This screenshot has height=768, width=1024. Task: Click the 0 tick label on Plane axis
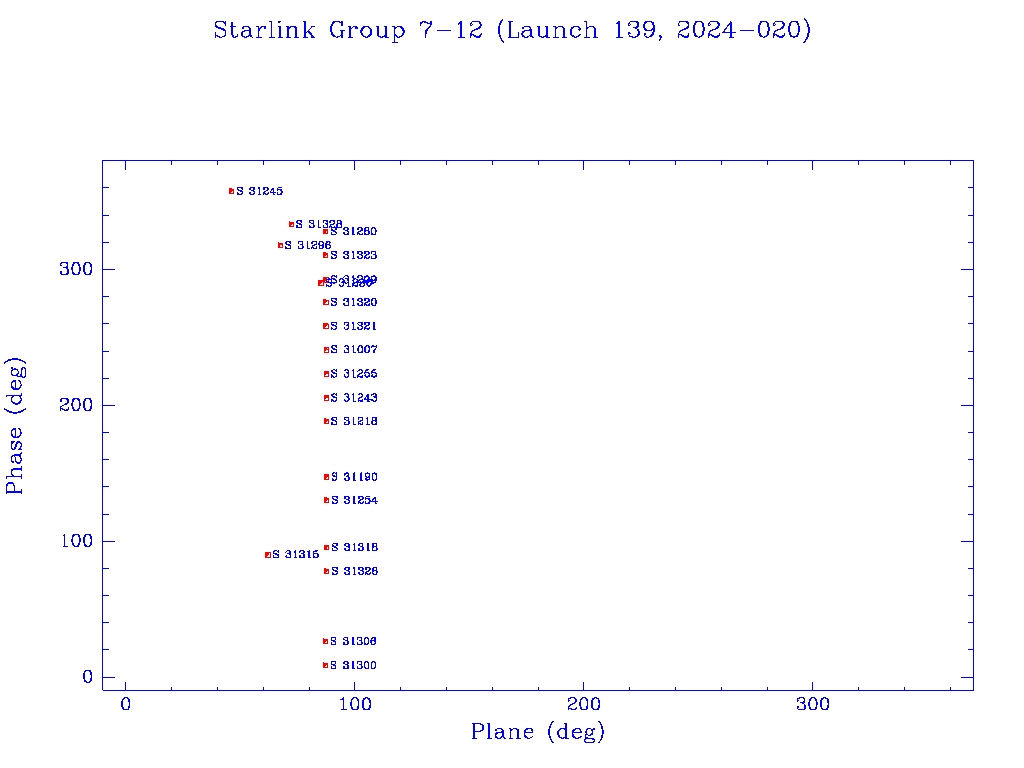[x=125, y=704]
